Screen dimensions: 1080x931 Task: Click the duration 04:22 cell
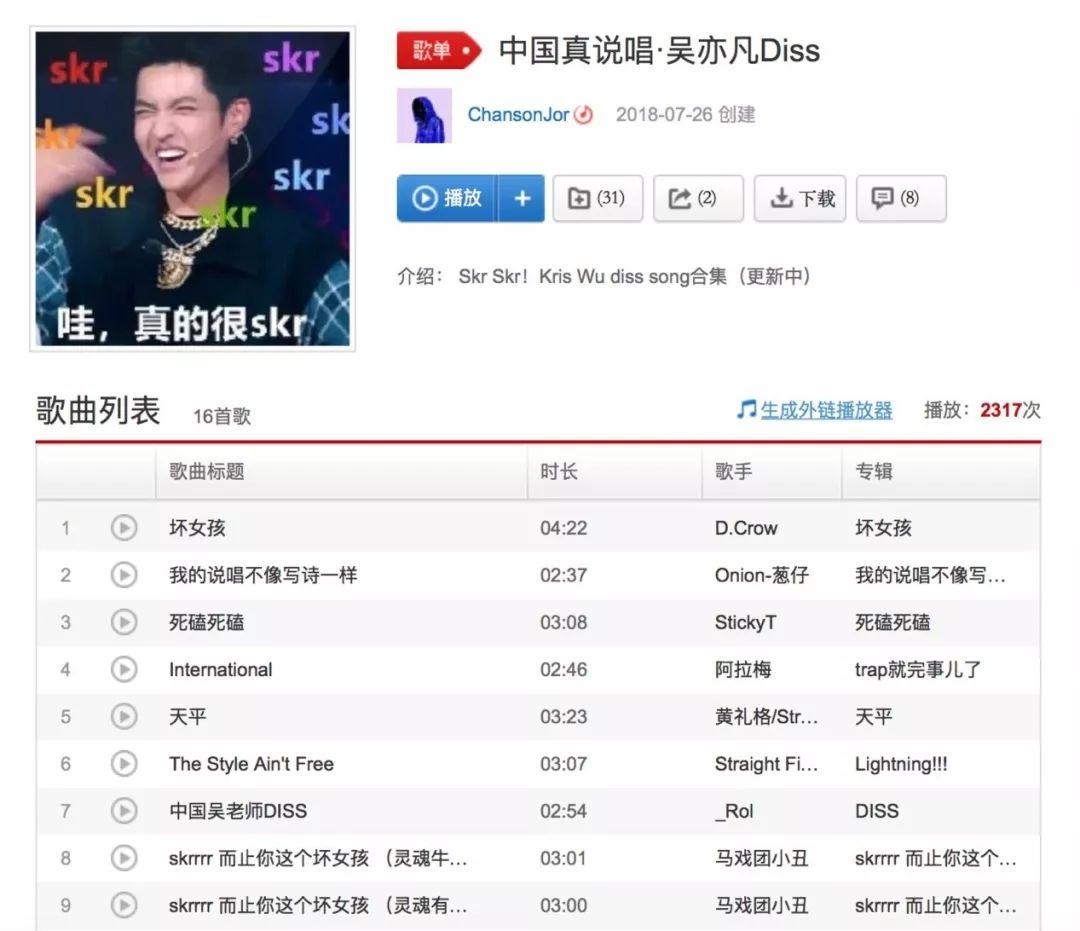pos(563,528)
